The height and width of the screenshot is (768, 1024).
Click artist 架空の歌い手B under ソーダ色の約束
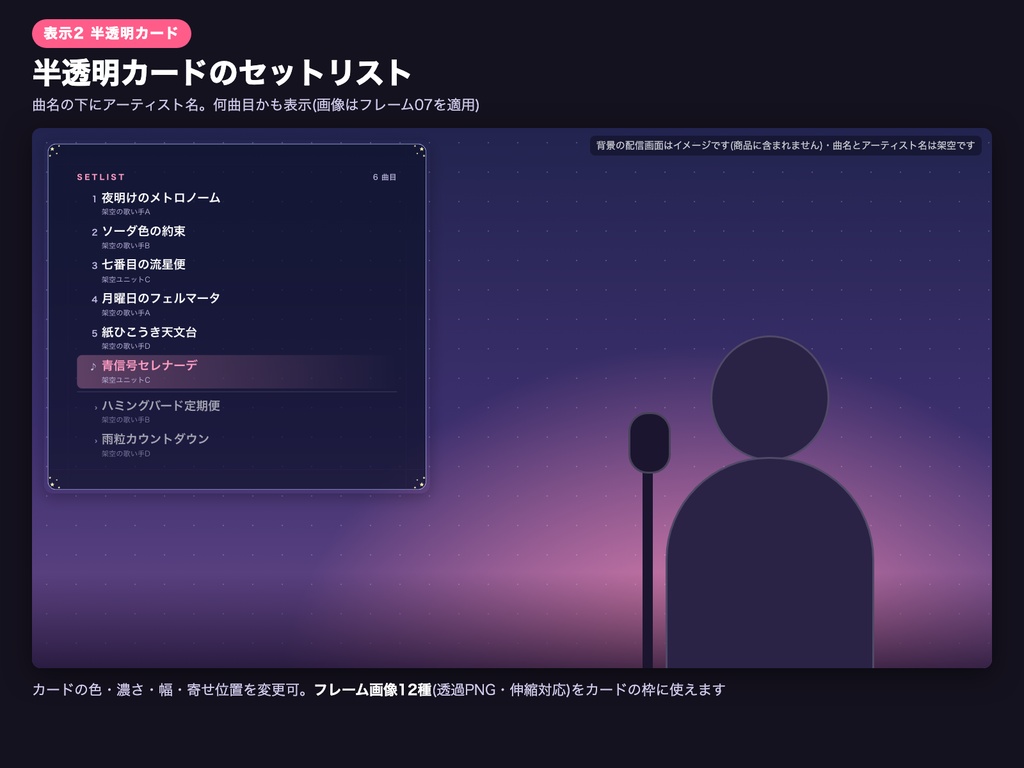[x=126, y=246]
